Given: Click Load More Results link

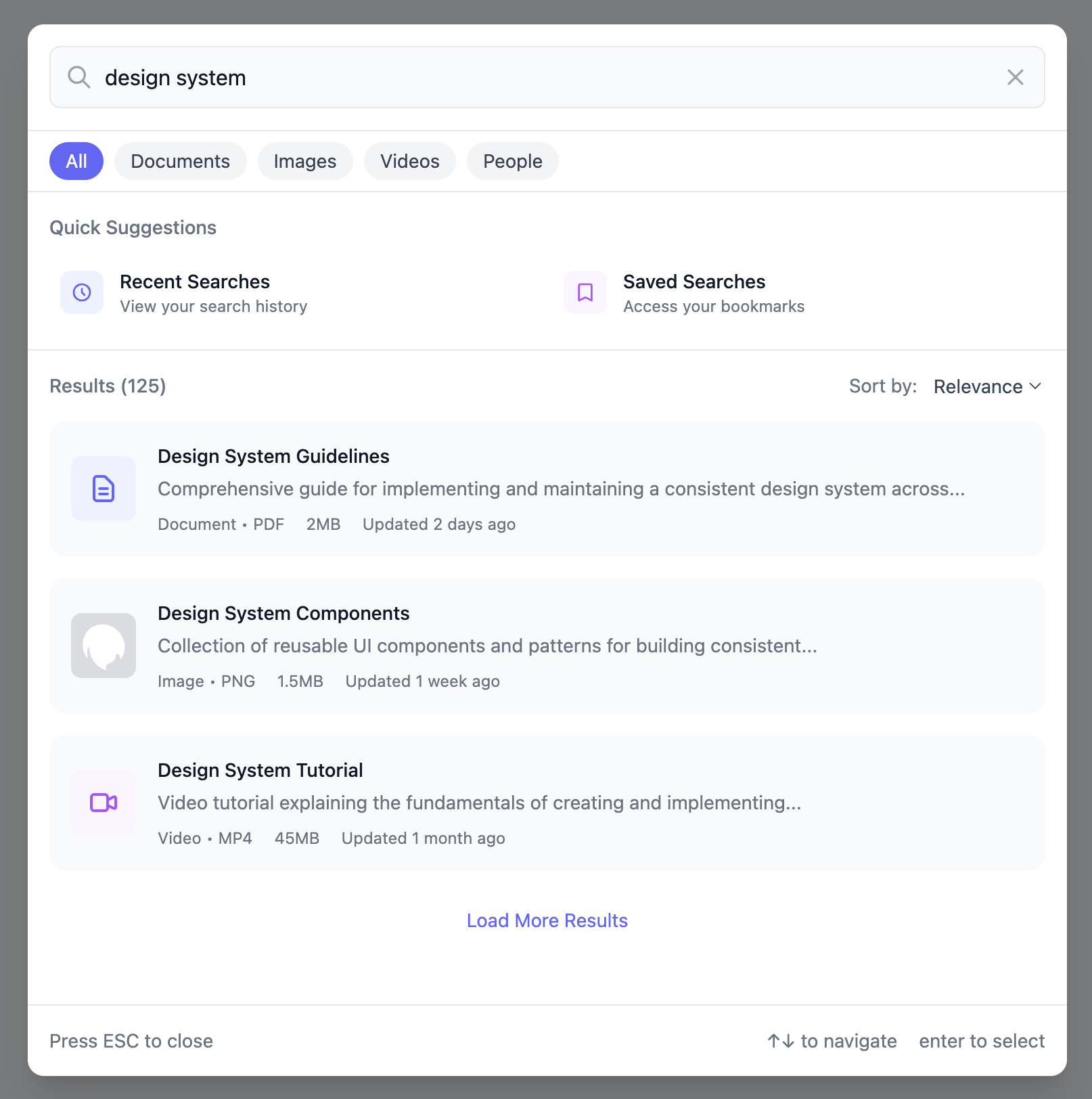Looking at the screenshot, I should pyautogui.click(x=547, y=920).
